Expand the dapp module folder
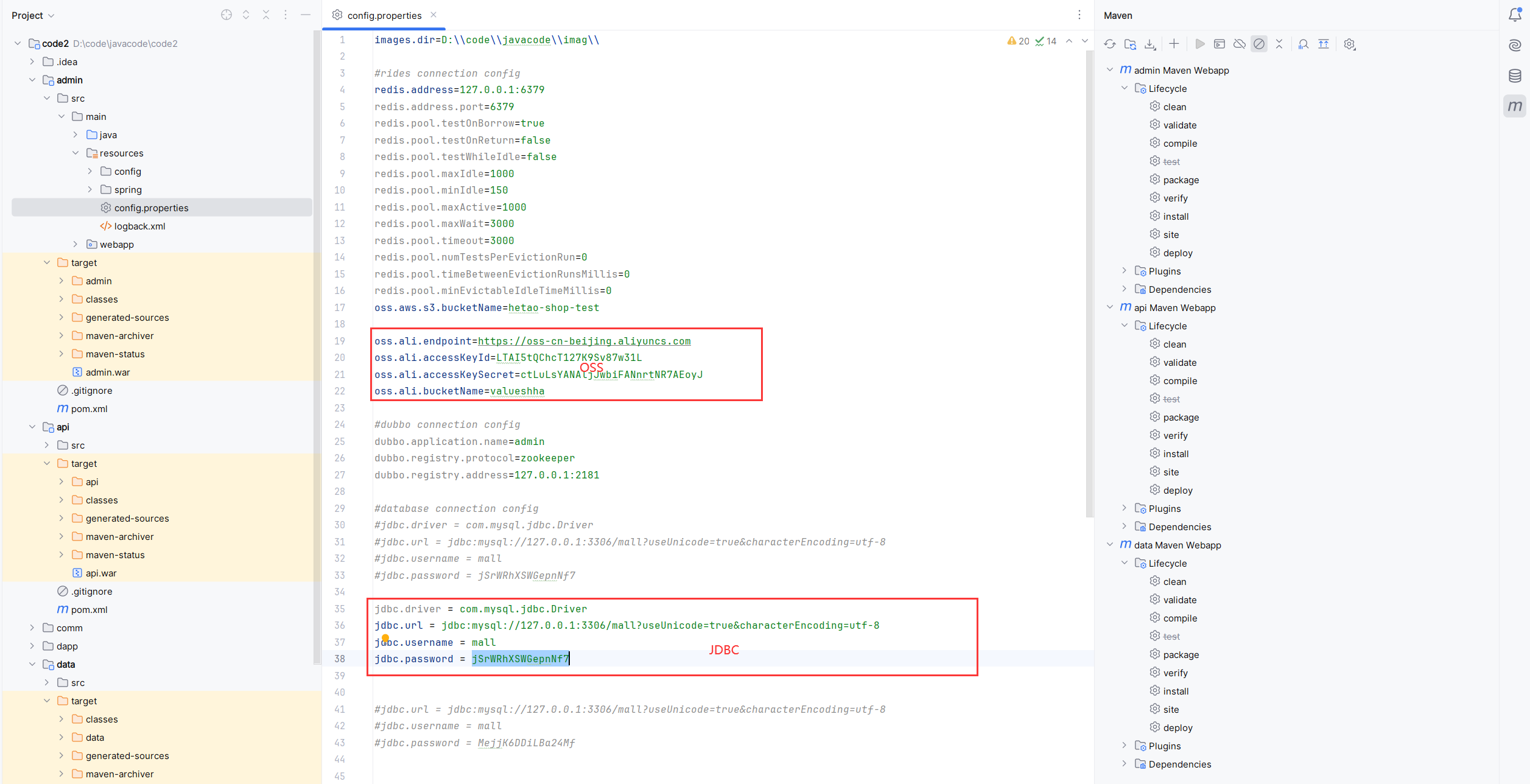This screenshot has height=784, width=1530. (32, 646)
